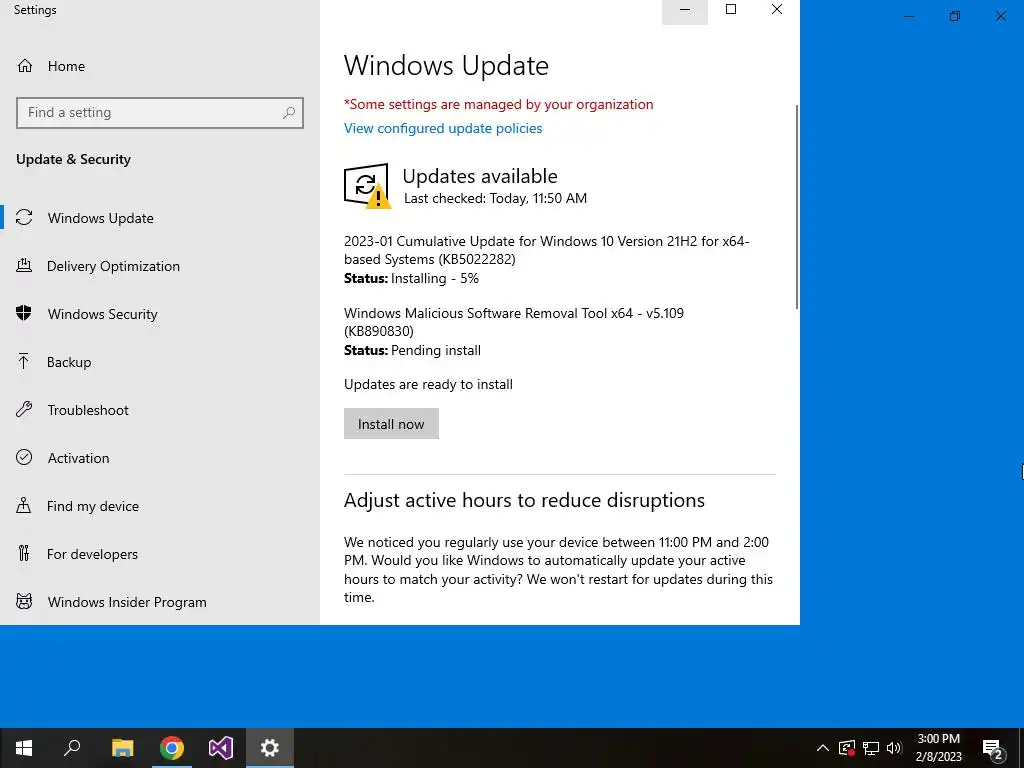Image resolution: width=1024 pixels, height=768 pixels.
Task: Click the Update & Security sidebar heading
Action: pos(73,159)
